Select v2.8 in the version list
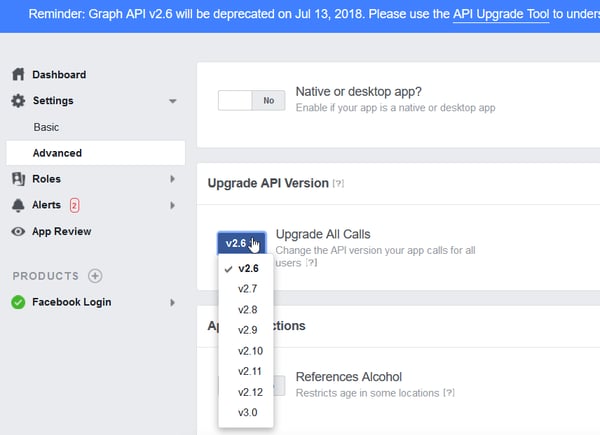Viewport: 600px width, 435px height. 246,310
